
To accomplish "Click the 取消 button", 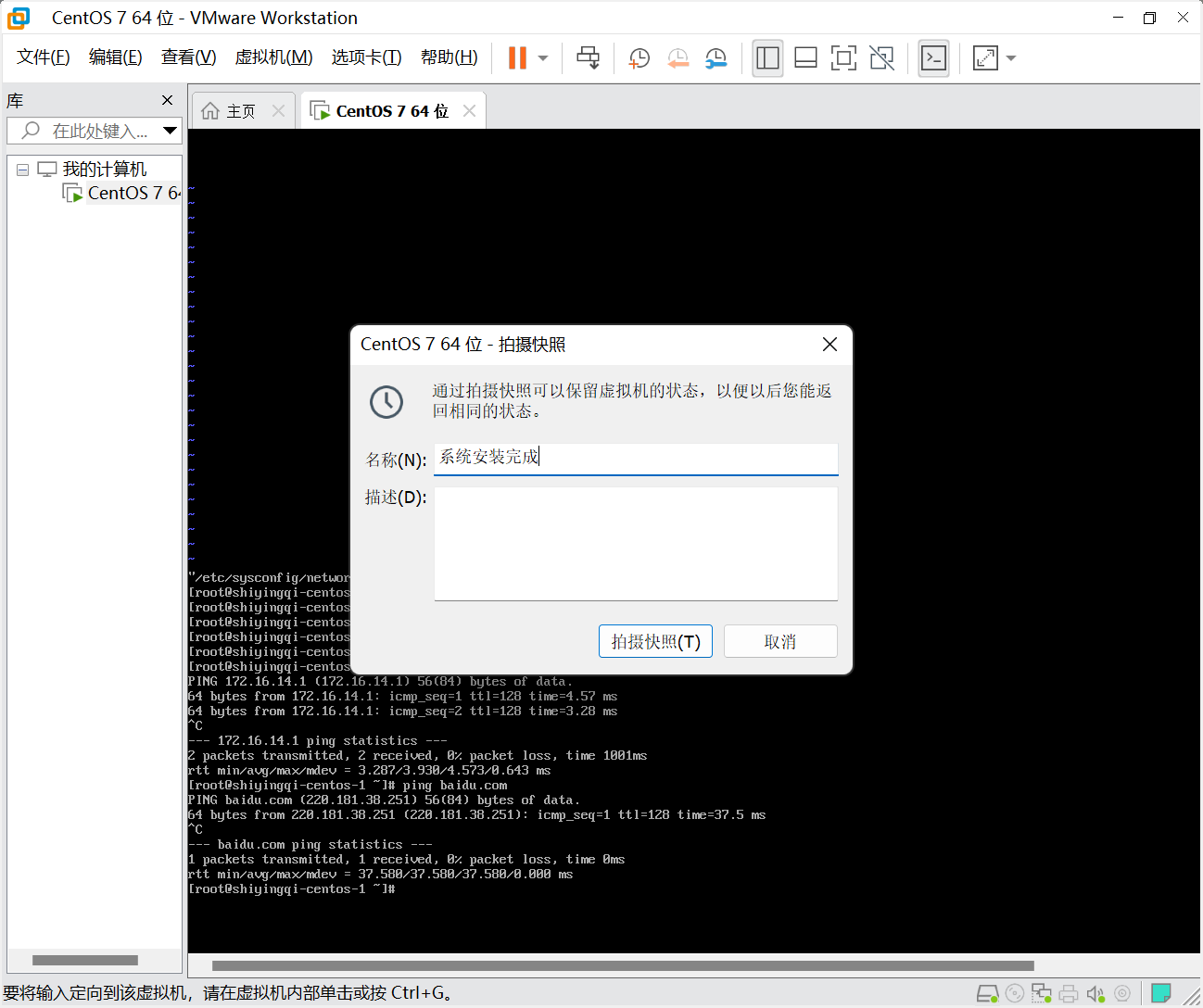I will pyautogui.click(x=780, y=641).
